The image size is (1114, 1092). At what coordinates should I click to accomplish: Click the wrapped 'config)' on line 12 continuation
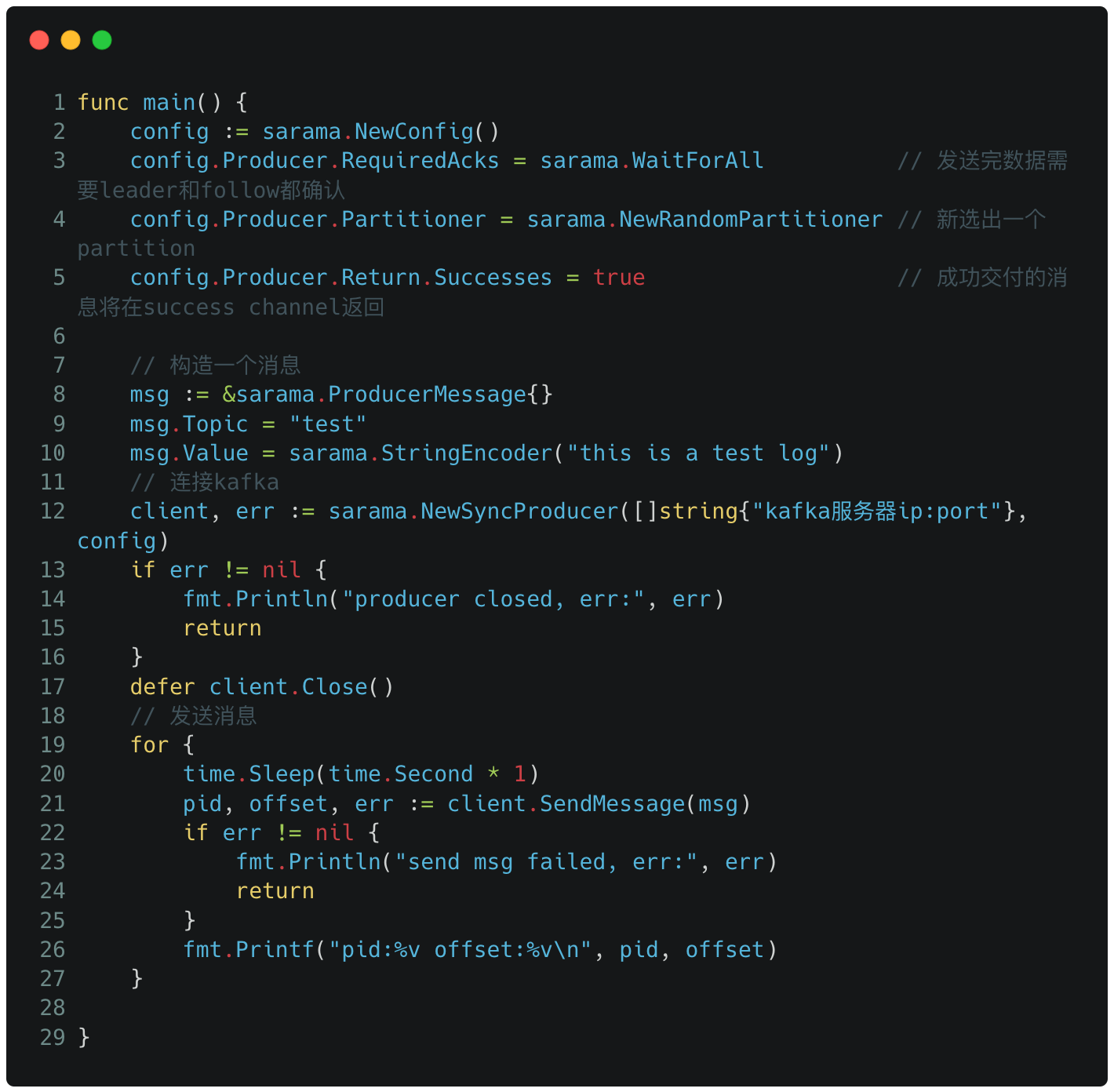(123, 541)
